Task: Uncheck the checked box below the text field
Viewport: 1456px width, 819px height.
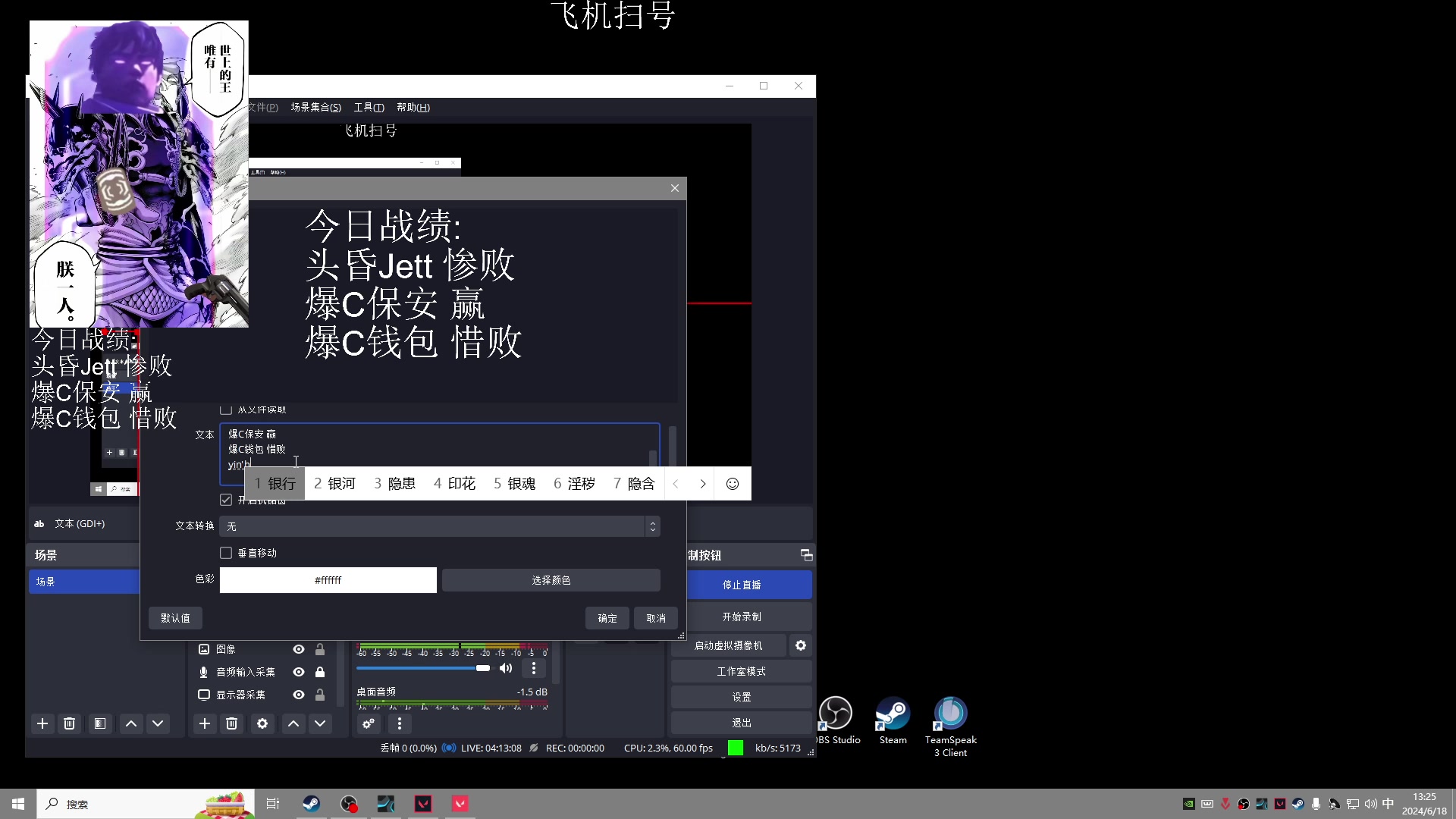Action: point(226,500)
